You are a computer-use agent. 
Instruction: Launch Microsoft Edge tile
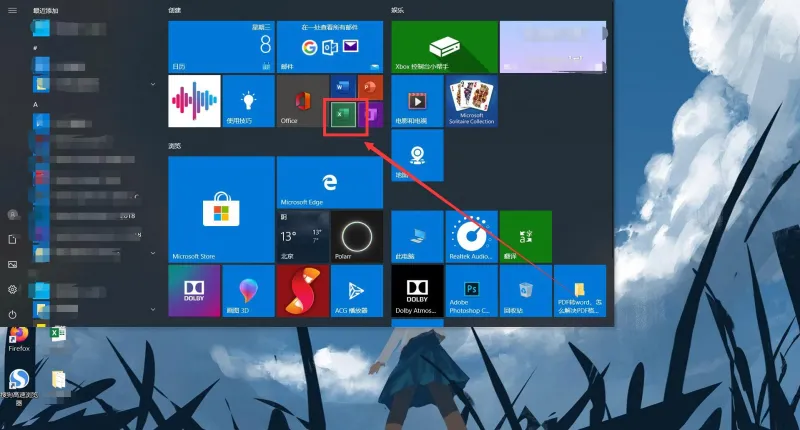[x=330, y=183]
